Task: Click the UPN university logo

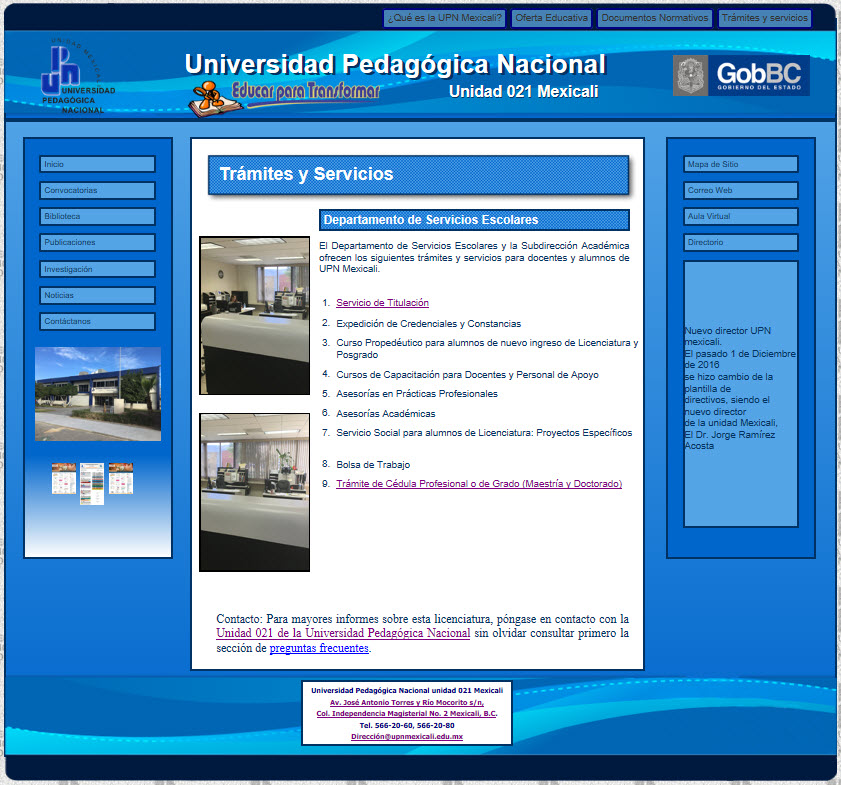Action: point(78,76)
